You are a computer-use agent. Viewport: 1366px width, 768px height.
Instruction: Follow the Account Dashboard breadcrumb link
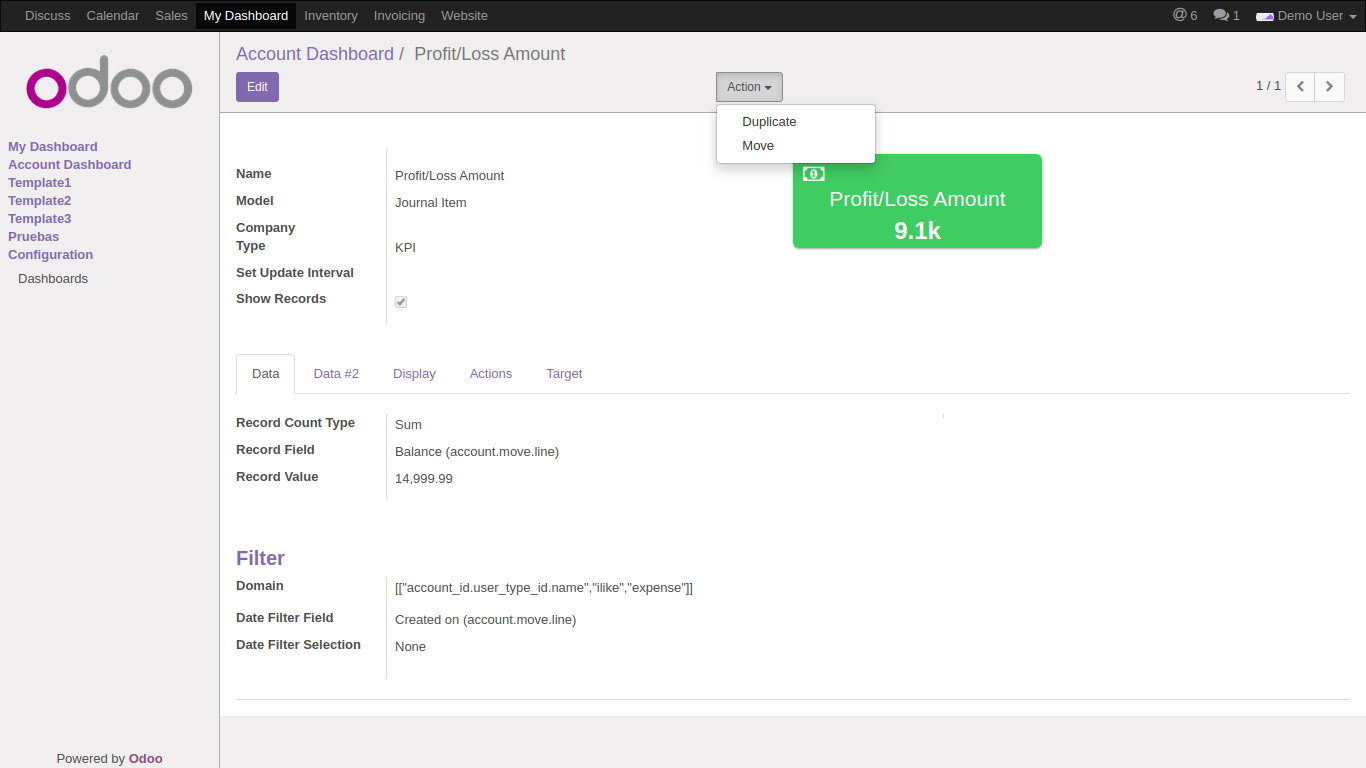tap(315, 54)
